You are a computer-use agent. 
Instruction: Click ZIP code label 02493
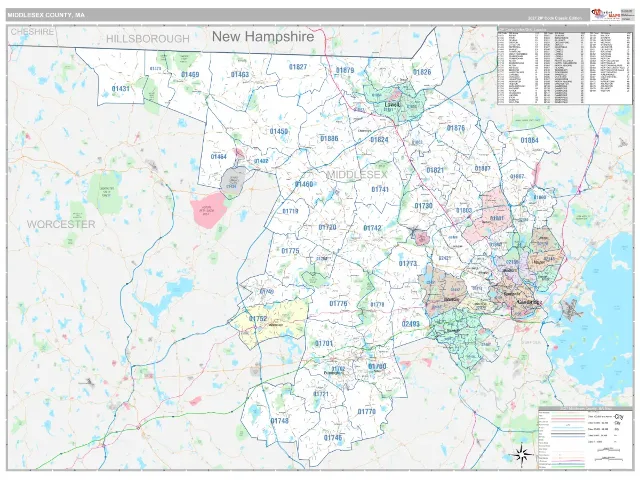pyautogui.click(x=411, y=324)
